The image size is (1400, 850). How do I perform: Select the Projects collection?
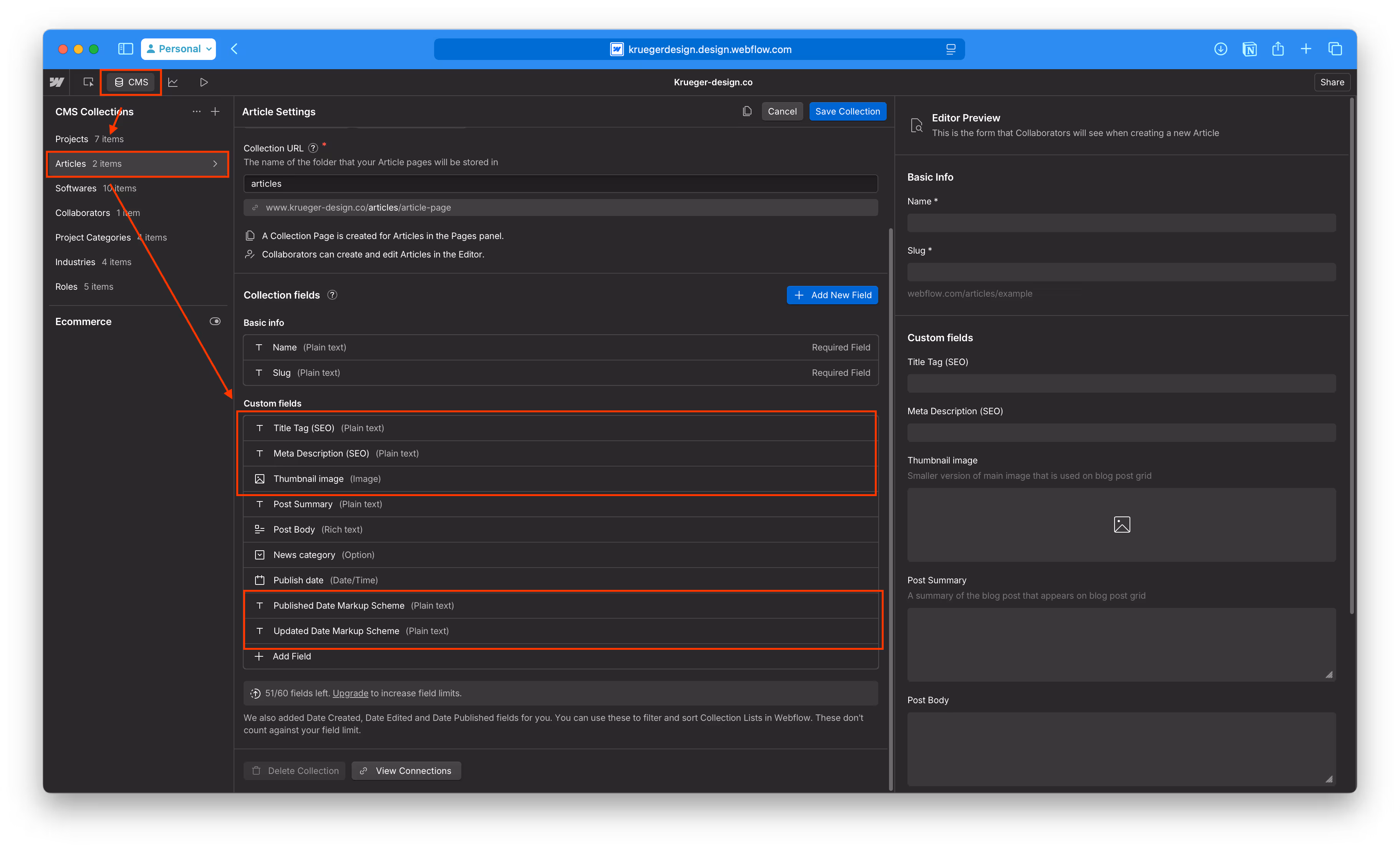71,139
